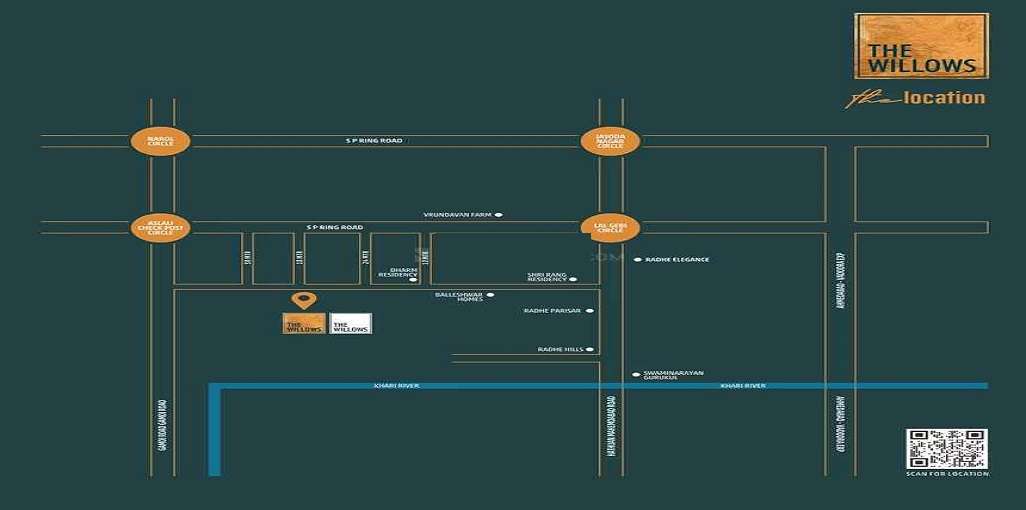
Task: Select the Vrundavan Farm landmark dot
Action: [x=499, y=214]
